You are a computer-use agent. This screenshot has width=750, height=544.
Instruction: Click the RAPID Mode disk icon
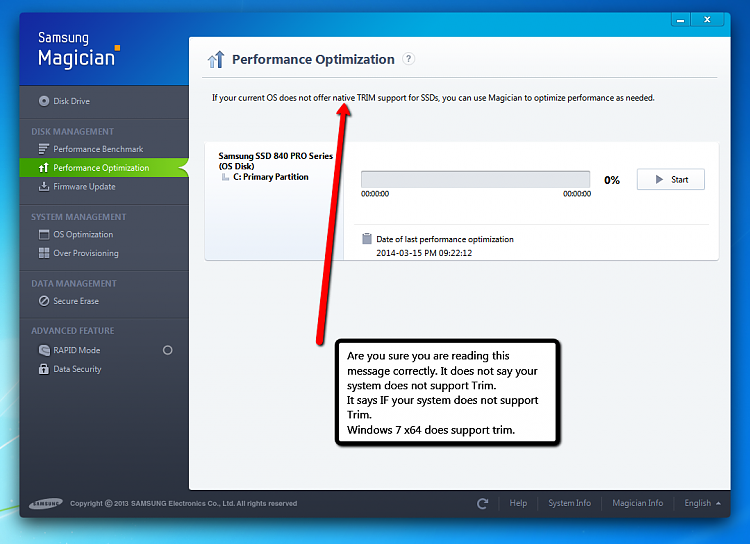click(x=44, y=350)
